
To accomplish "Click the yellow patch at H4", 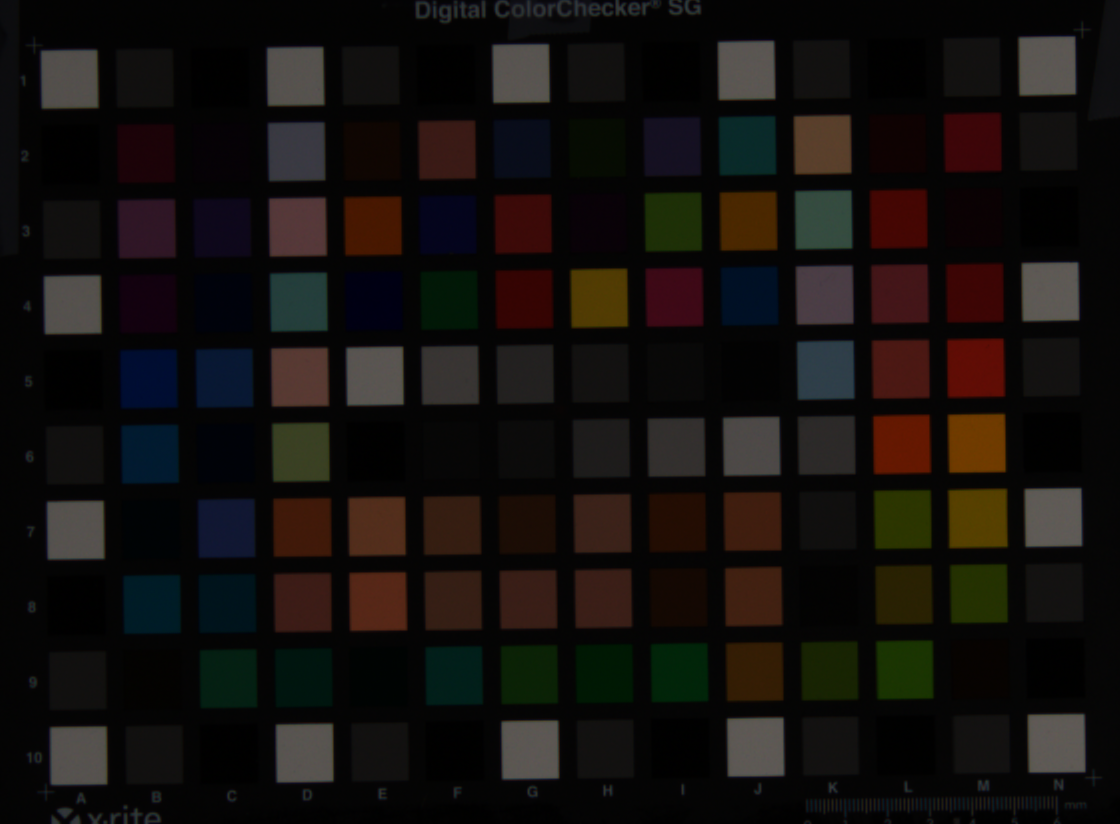I will [x=599, y=298].
